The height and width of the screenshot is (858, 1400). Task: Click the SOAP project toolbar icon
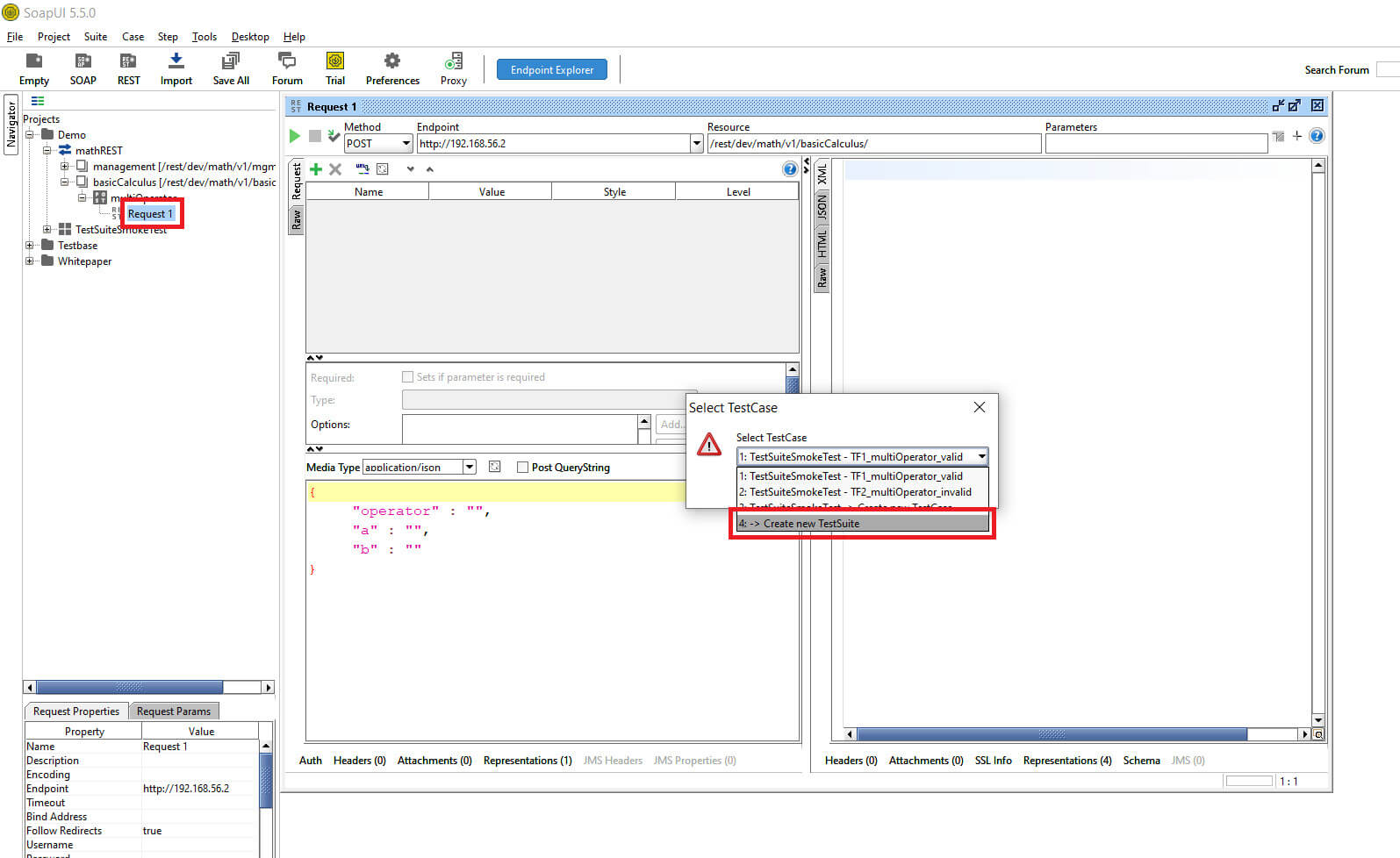click(83, 69)
